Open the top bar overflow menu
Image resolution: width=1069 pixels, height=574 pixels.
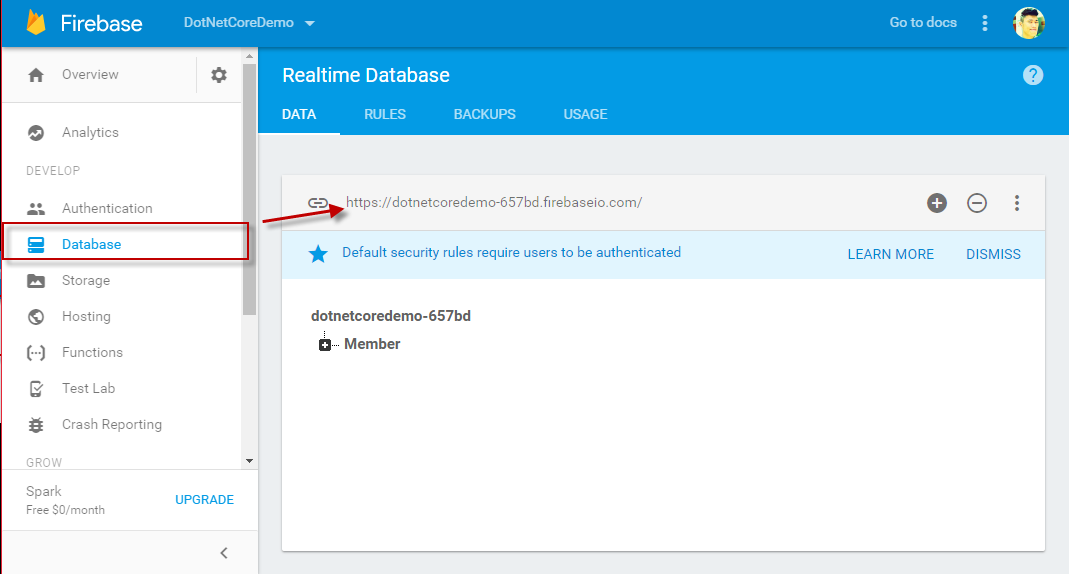(x=985, y=23)
